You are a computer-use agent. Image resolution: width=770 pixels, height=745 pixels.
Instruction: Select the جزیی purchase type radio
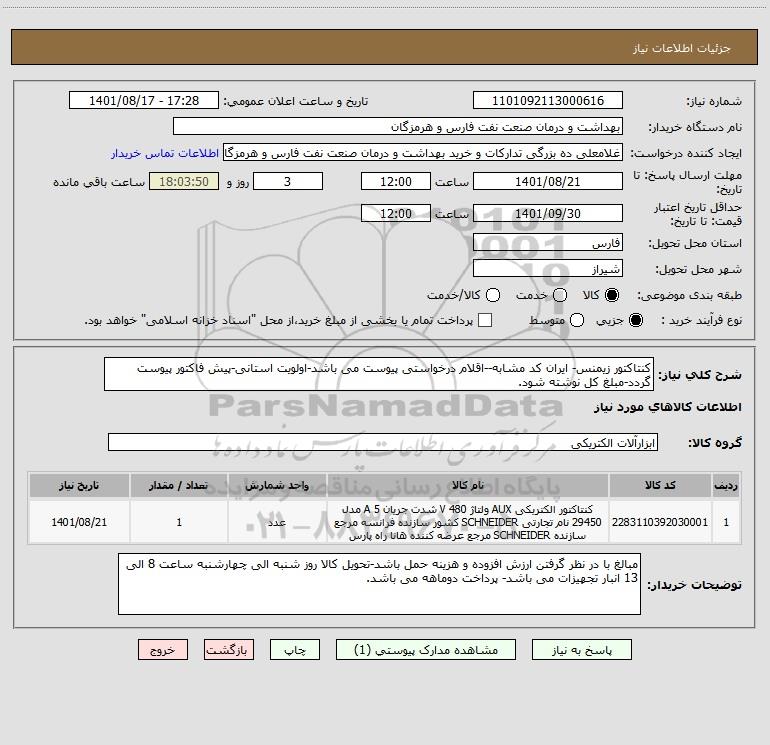pos(635,320)
